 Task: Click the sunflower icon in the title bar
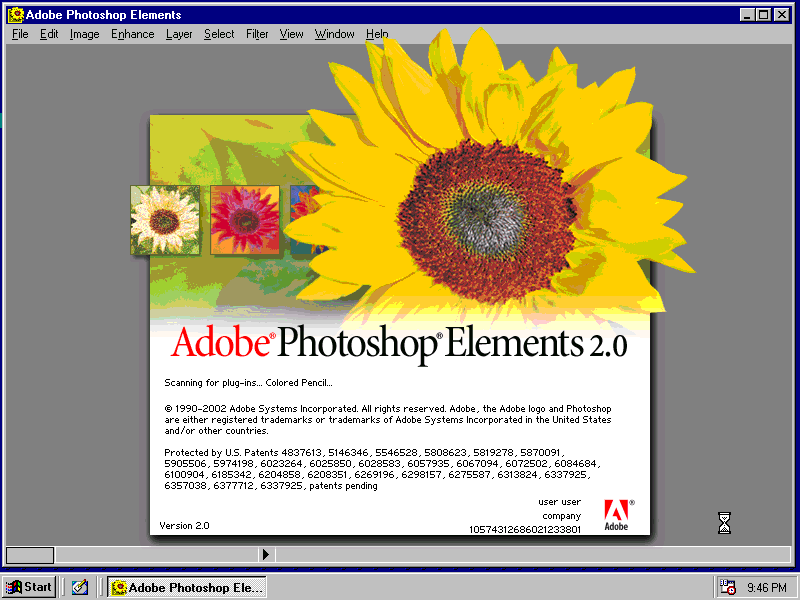tap(15, 15)
